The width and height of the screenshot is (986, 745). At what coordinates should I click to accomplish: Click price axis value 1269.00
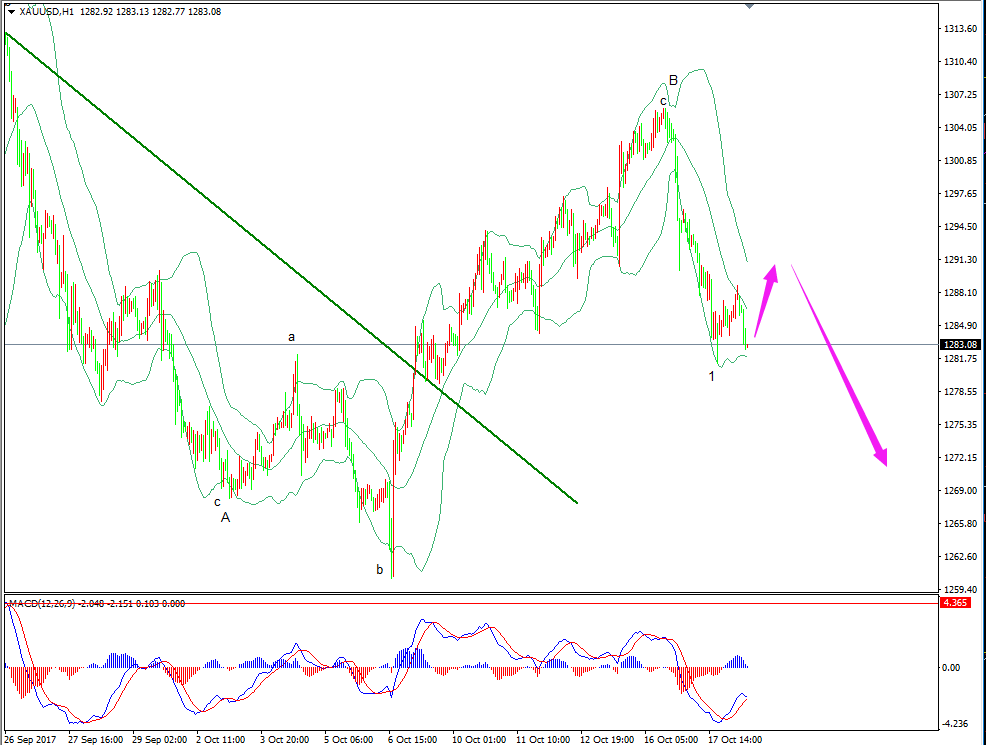(x=960, y=491)
